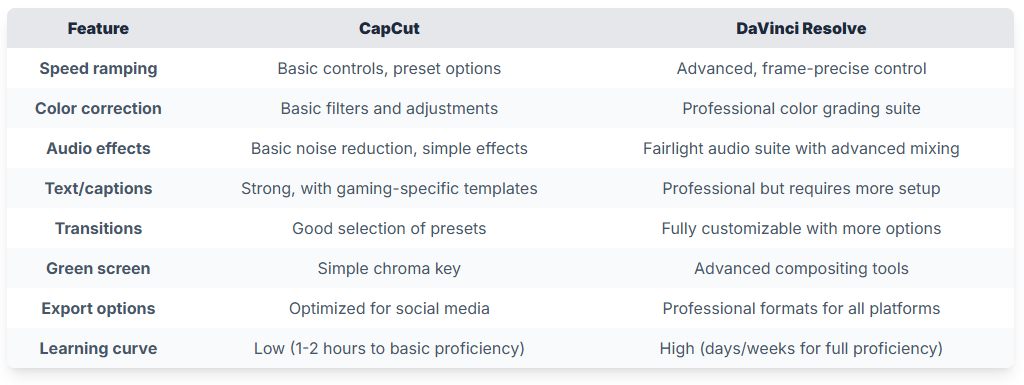This screenshot has height=385, width=1024.
Task: Click the 'Low (1-2 hours' proficiency cell
Action: 389,348
